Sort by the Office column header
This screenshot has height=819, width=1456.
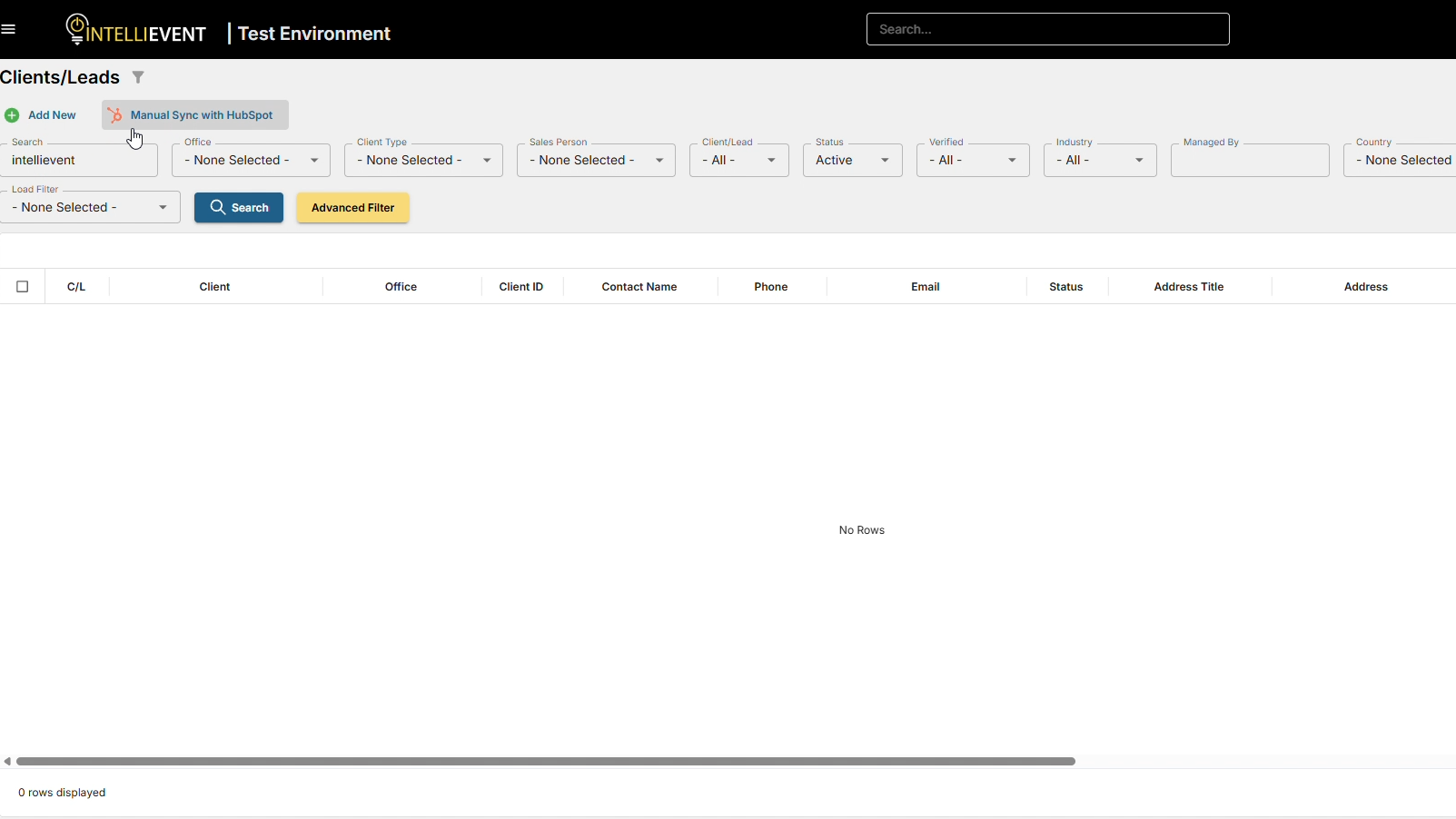pyautogui.click(x=401, y=287)
